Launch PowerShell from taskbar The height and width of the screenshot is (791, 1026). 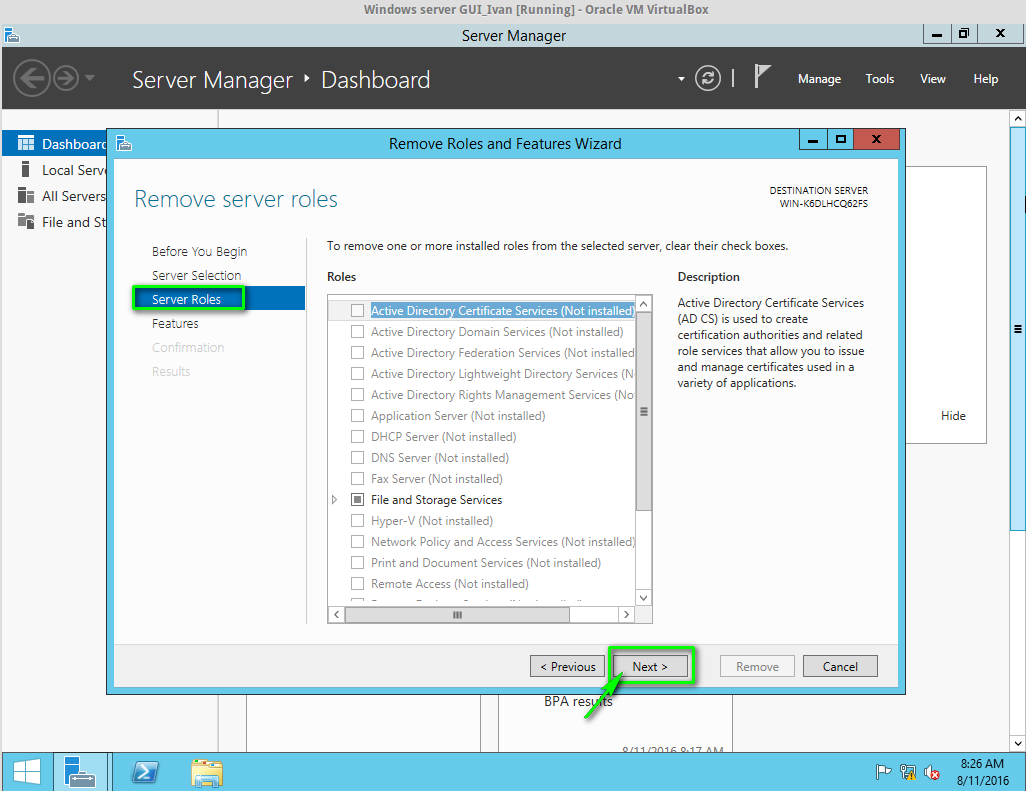point(145,772)
